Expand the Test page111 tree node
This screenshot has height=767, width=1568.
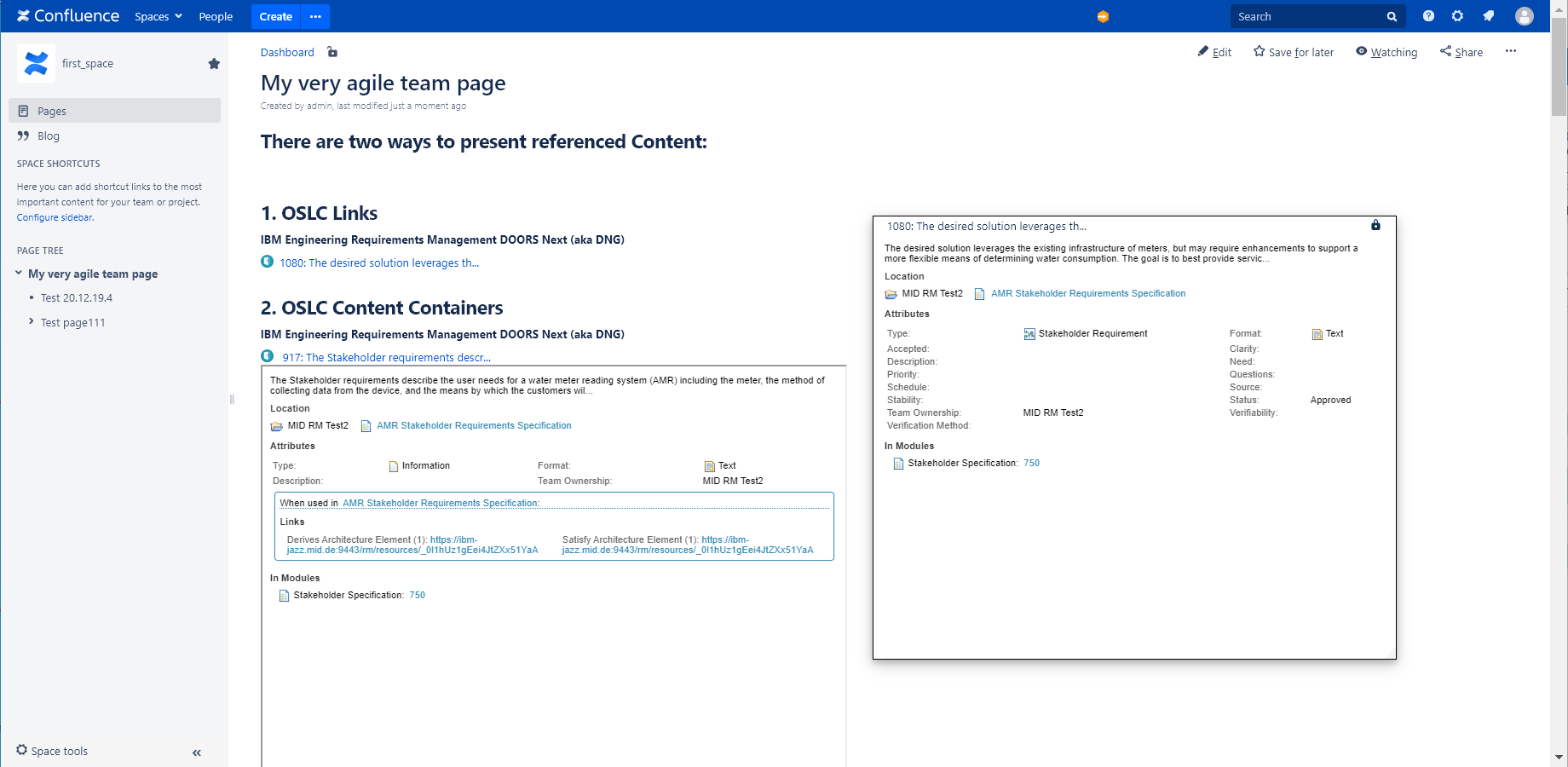32,321
